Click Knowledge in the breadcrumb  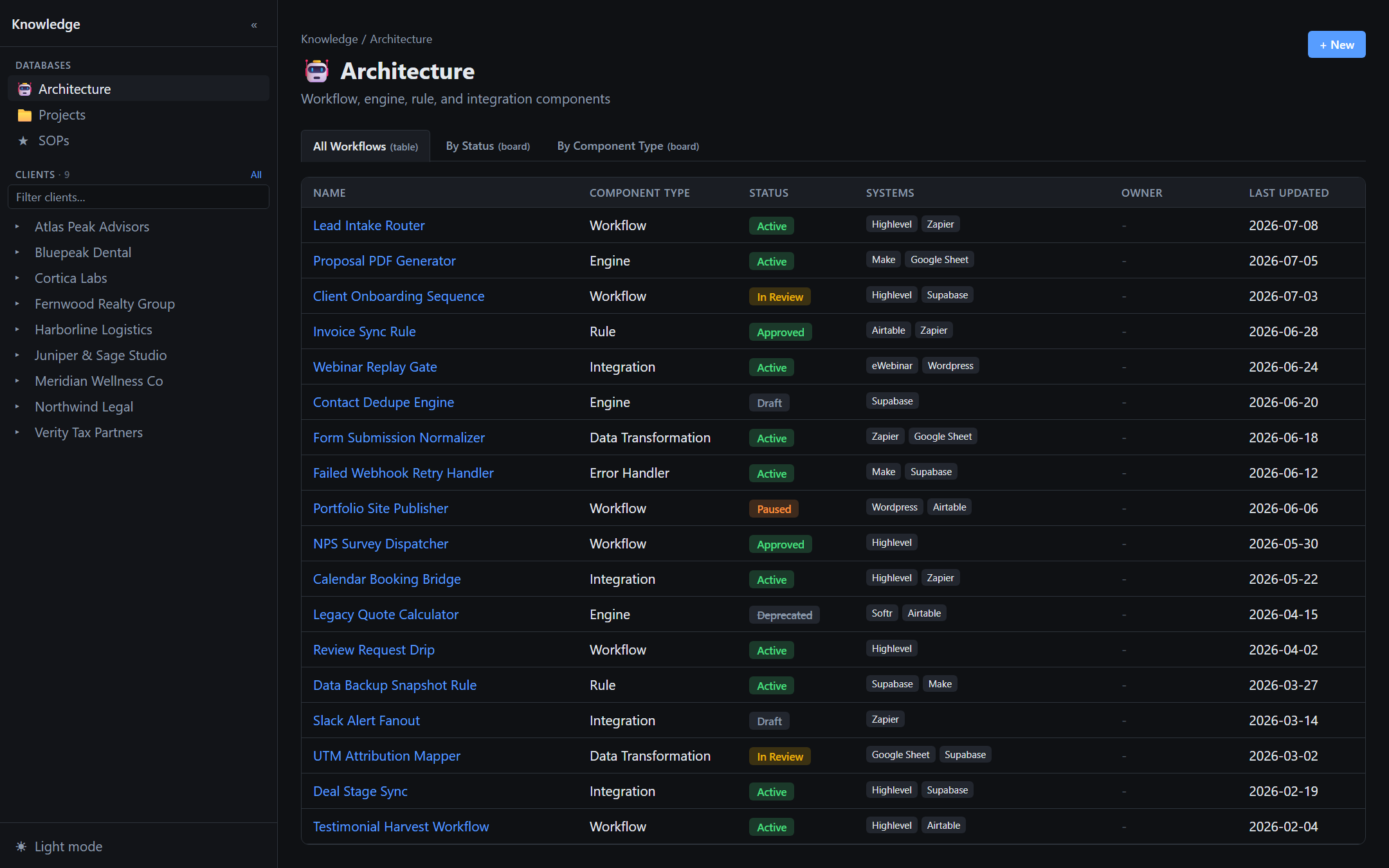point(329,39)
